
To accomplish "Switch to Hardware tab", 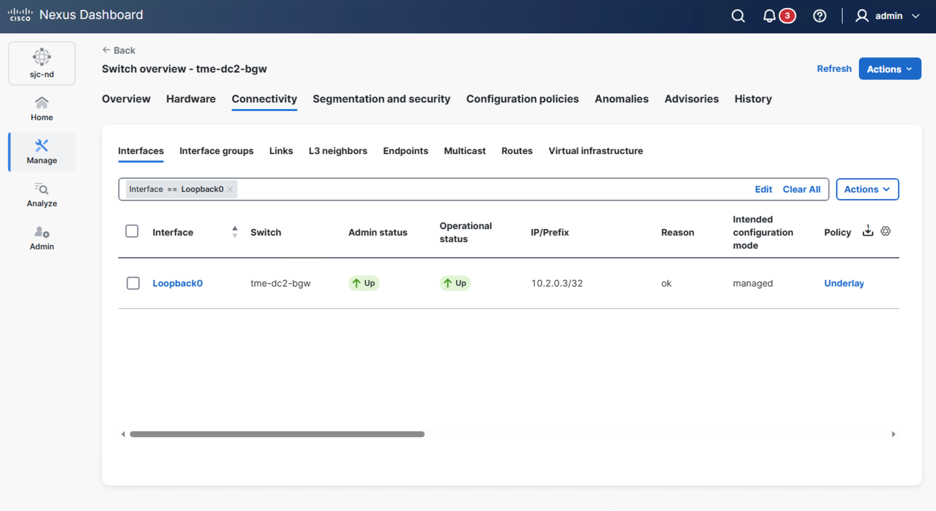I will (191, 99).
